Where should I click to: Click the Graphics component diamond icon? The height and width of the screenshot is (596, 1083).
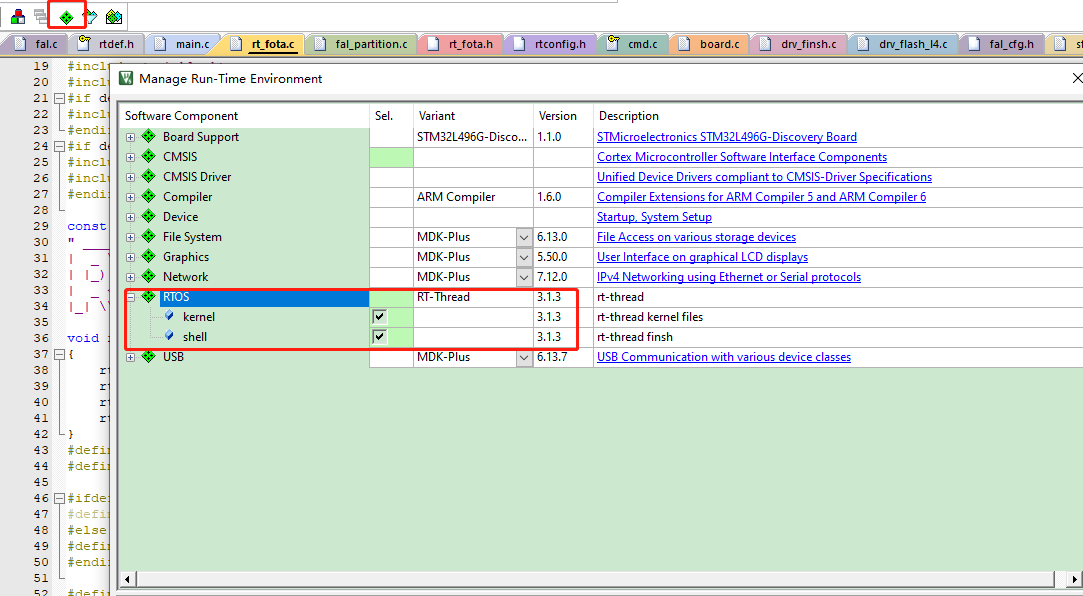[x=148, y=256]
